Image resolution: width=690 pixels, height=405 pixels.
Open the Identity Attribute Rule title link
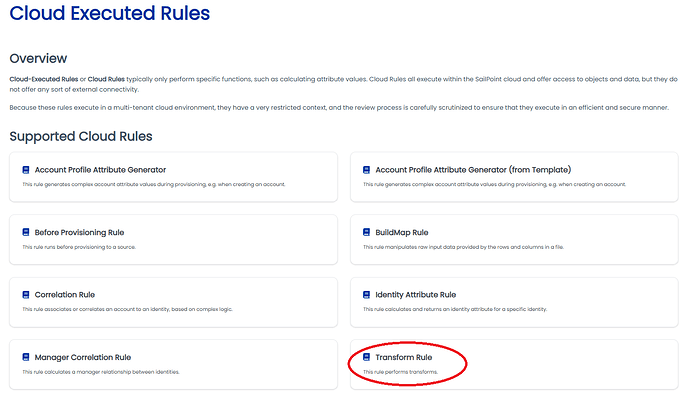tap(415, 295)
